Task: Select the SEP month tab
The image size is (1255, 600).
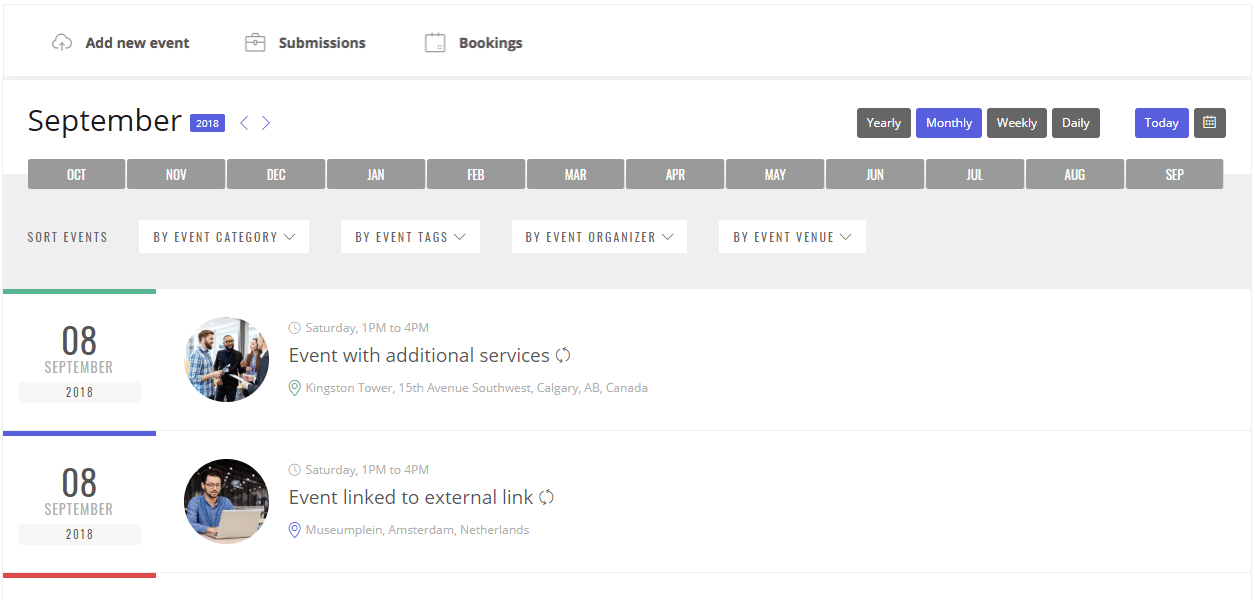Action: [1175, 174]
